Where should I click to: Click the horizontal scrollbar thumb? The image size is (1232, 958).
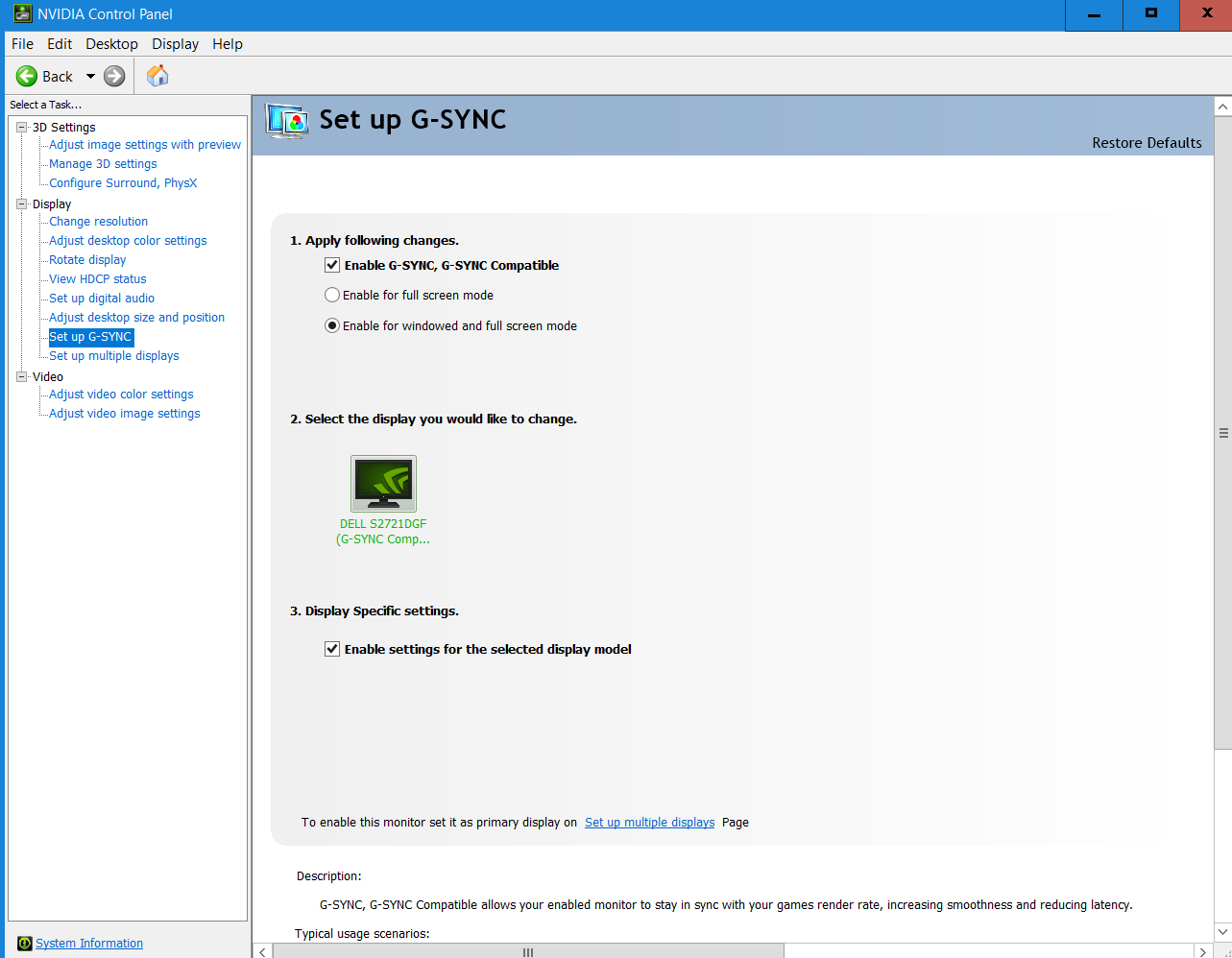pyautogui.click(x=528, y=951)
